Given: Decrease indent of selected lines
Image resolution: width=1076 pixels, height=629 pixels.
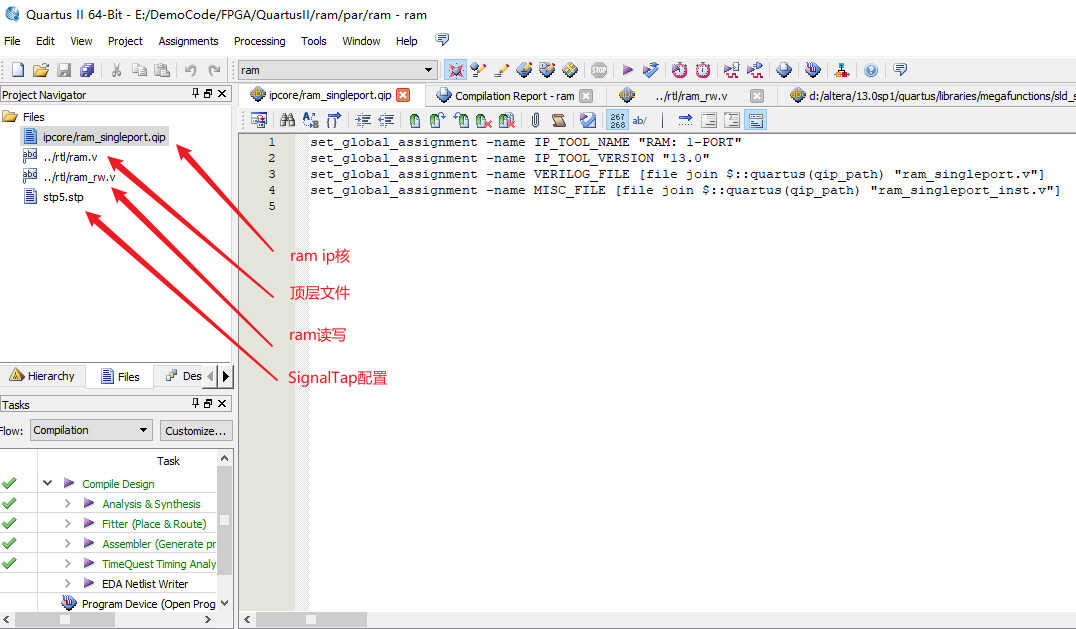Looking at the screenshot, I should coord(386,121).
